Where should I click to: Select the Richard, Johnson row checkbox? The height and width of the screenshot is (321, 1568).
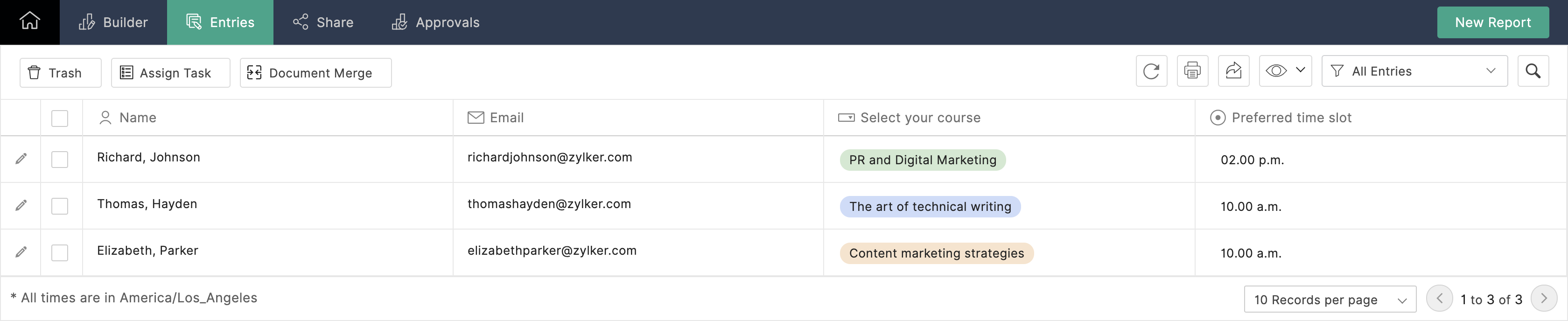(x=60, y=160)
